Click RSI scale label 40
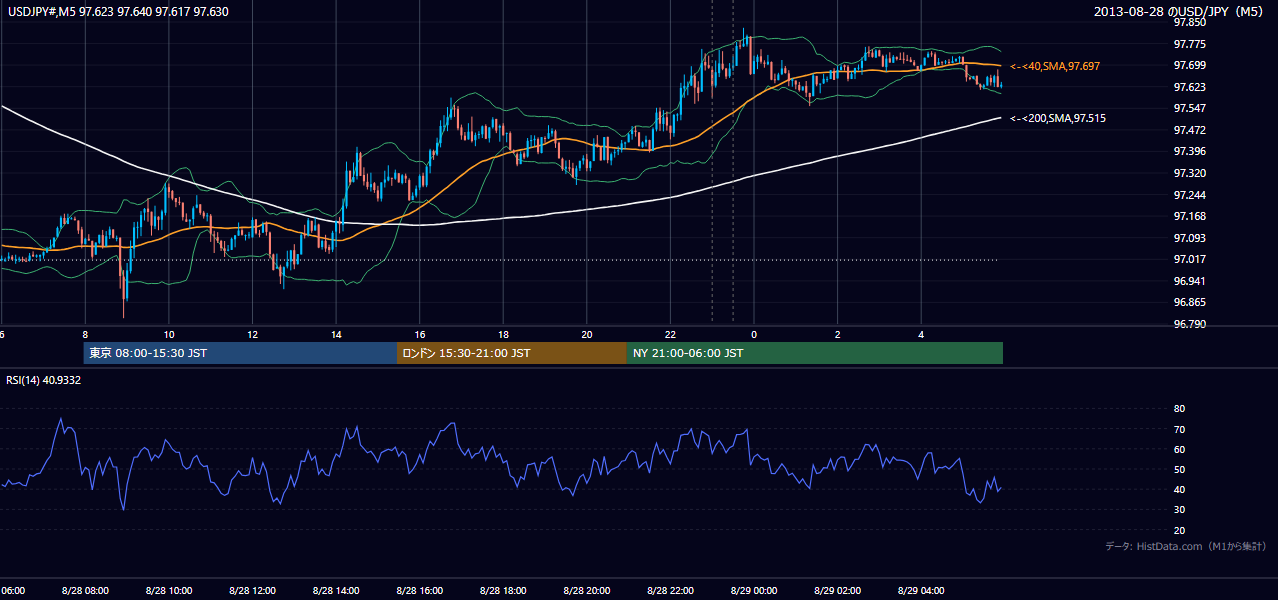 1179,489
